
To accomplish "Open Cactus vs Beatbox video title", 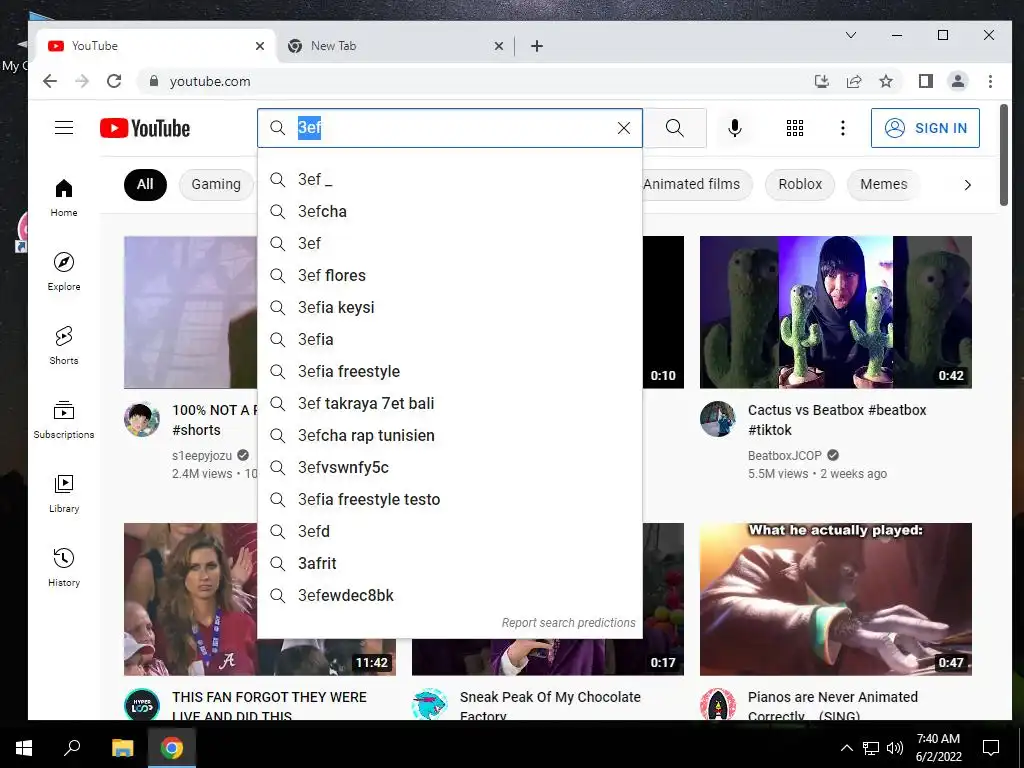I will pos(837,420).
